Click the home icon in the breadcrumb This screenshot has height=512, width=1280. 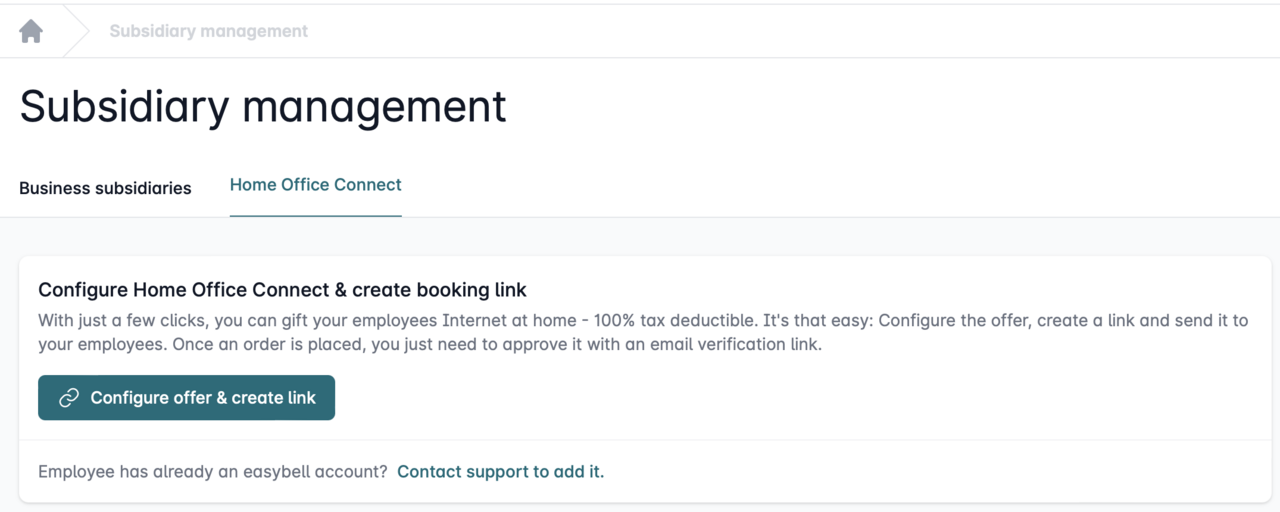(31, 31)
